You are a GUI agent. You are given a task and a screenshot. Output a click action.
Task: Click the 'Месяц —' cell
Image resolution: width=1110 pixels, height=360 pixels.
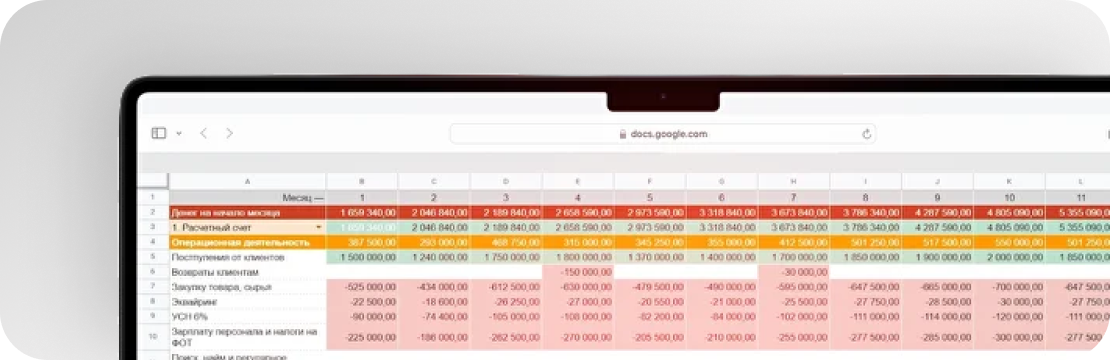tap(248, 197)
